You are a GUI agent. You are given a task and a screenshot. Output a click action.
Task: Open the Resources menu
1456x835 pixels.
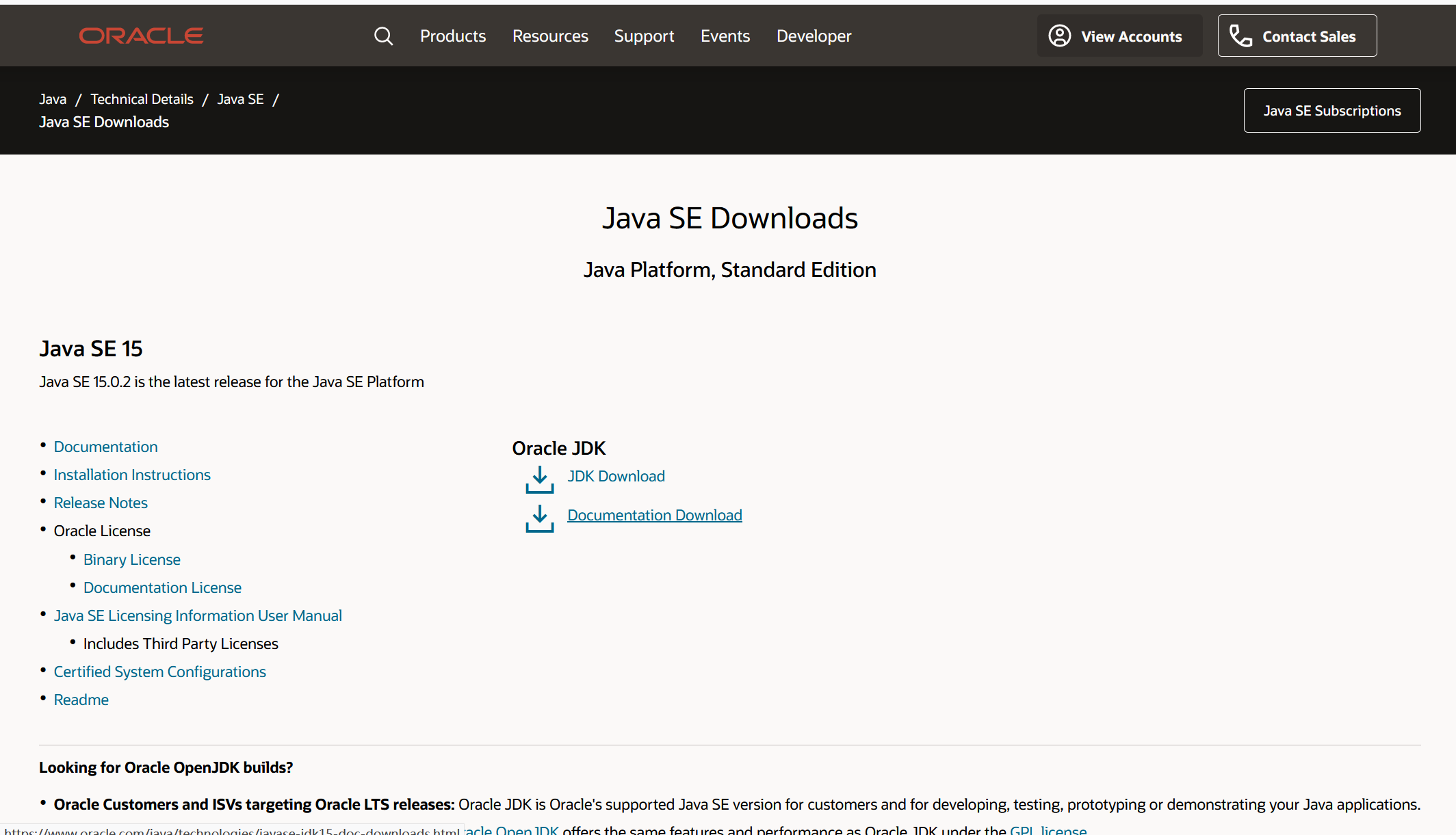[550, 36]
